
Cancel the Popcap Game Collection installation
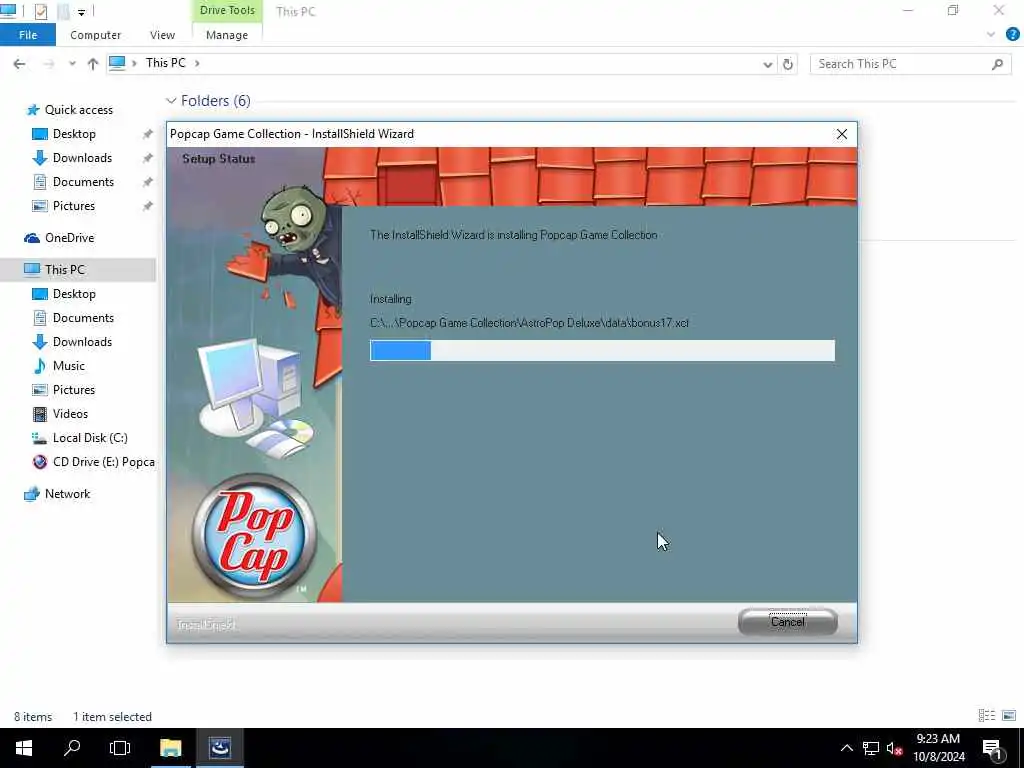[788, 622]
